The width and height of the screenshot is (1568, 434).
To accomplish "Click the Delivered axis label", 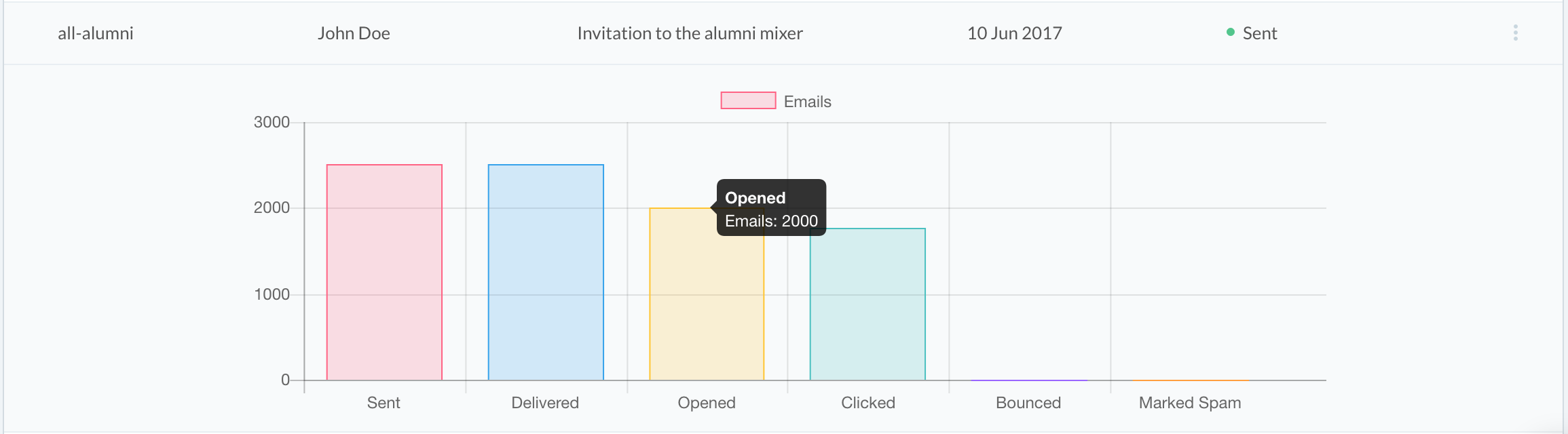I will click(545, 403).
